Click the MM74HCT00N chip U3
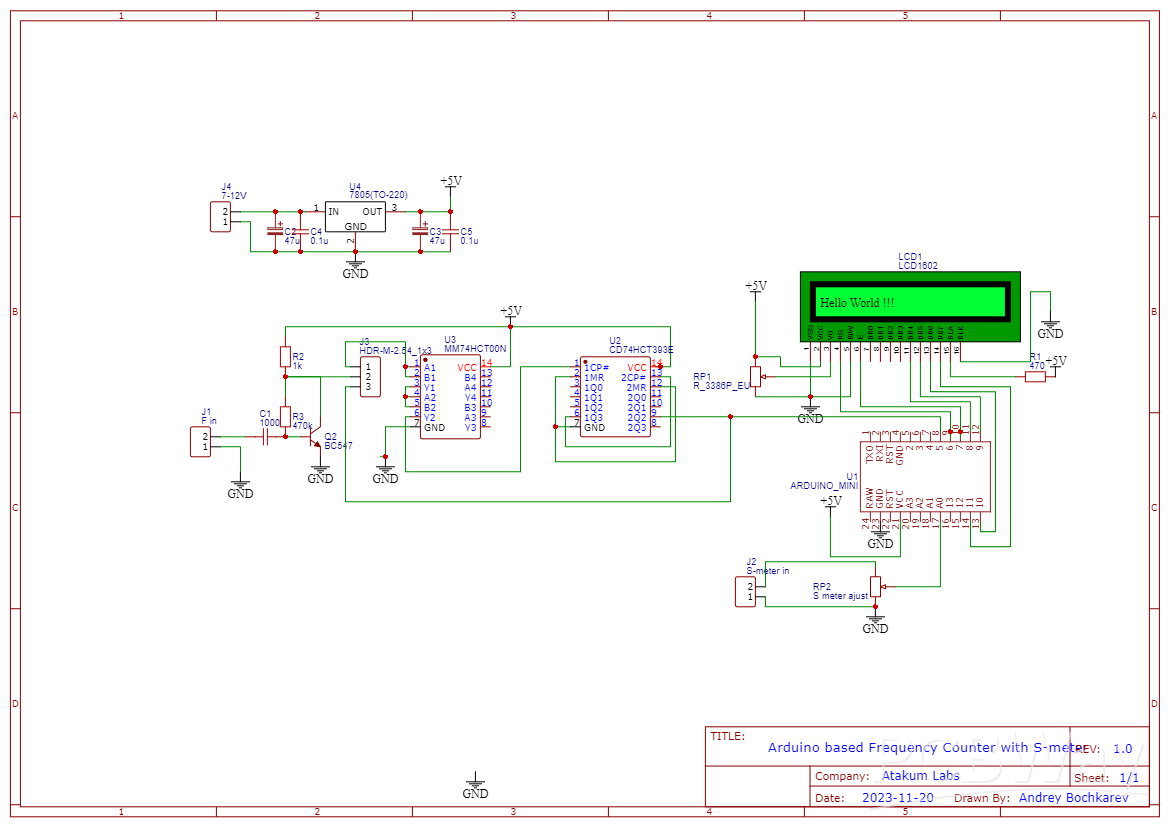 [x=450, y=395]
